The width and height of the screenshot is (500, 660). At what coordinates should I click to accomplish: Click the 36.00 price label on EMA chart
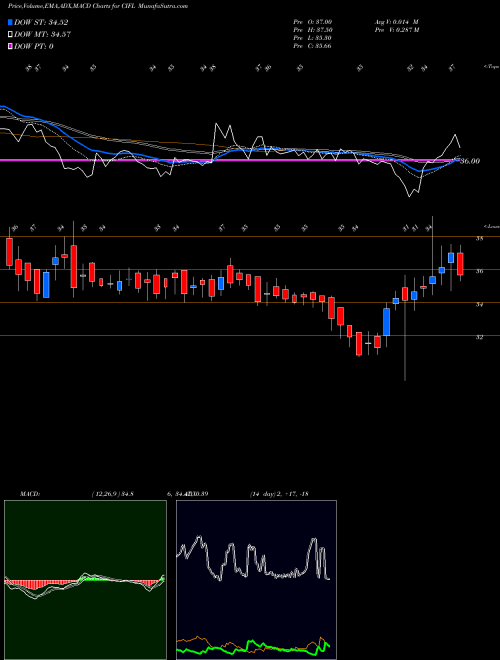471,161
